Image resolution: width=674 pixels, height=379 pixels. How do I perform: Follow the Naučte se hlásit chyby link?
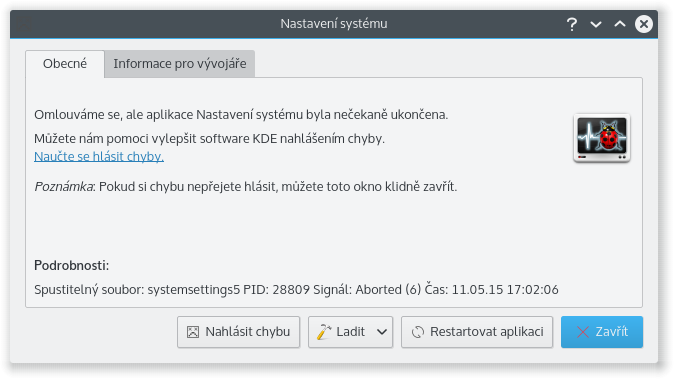point(99,156)
